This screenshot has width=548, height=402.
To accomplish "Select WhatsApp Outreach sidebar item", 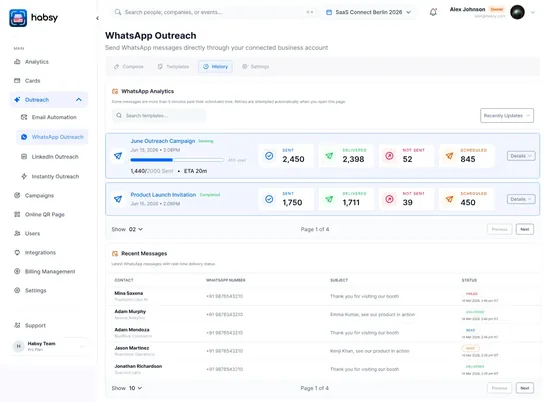I will 52,137.
